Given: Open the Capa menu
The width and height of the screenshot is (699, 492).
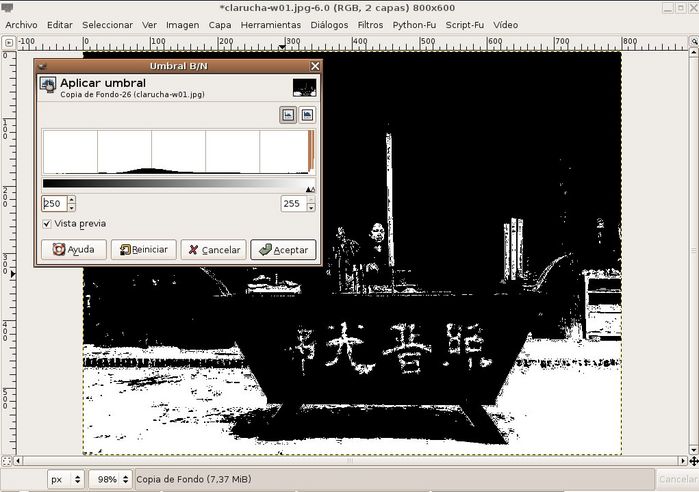Looking at the screenshot, I should point(220,25).
